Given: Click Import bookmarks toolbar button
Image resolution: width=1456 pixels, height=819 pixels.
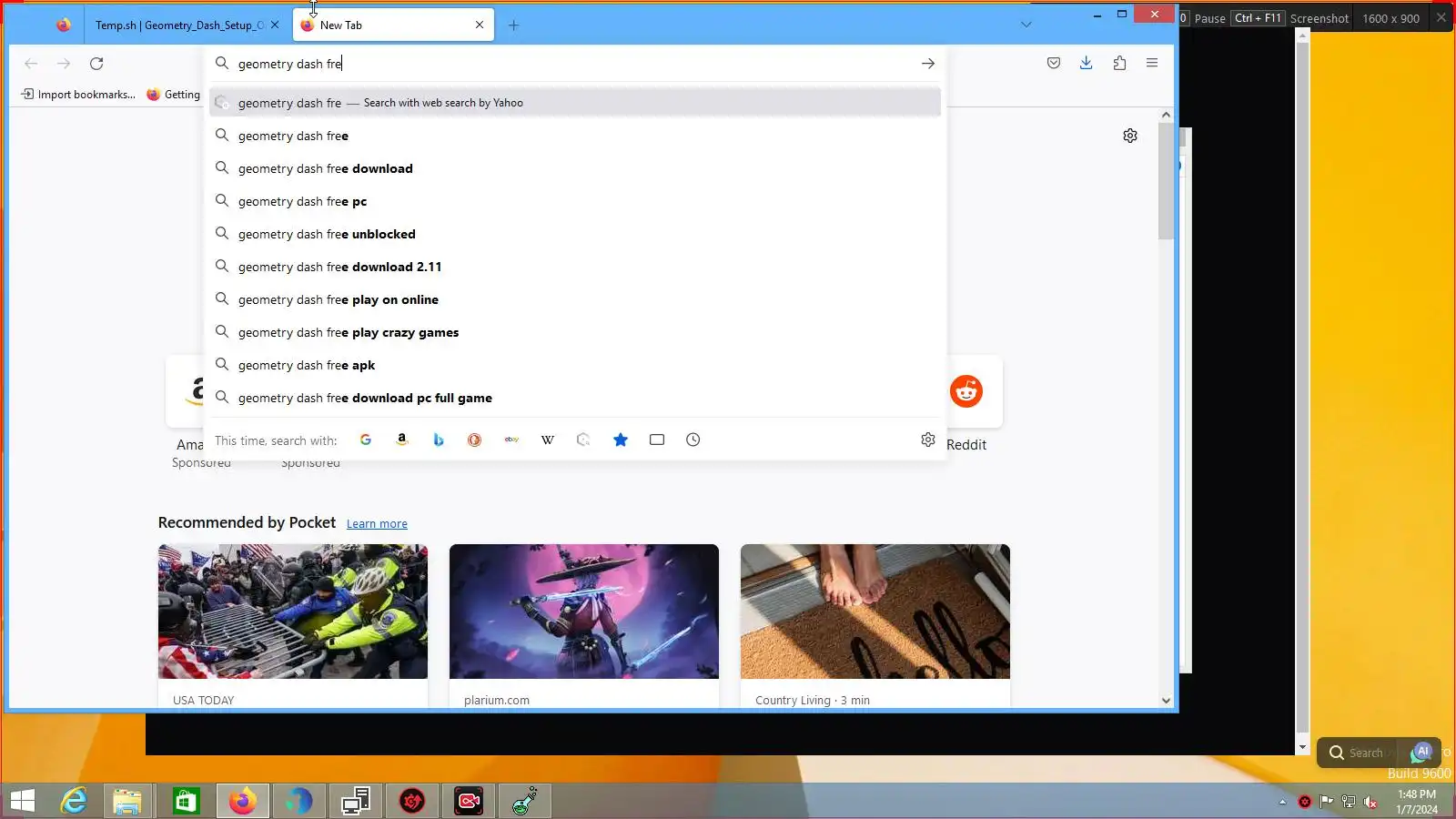Looking at the screenshot, I should 78,95.
